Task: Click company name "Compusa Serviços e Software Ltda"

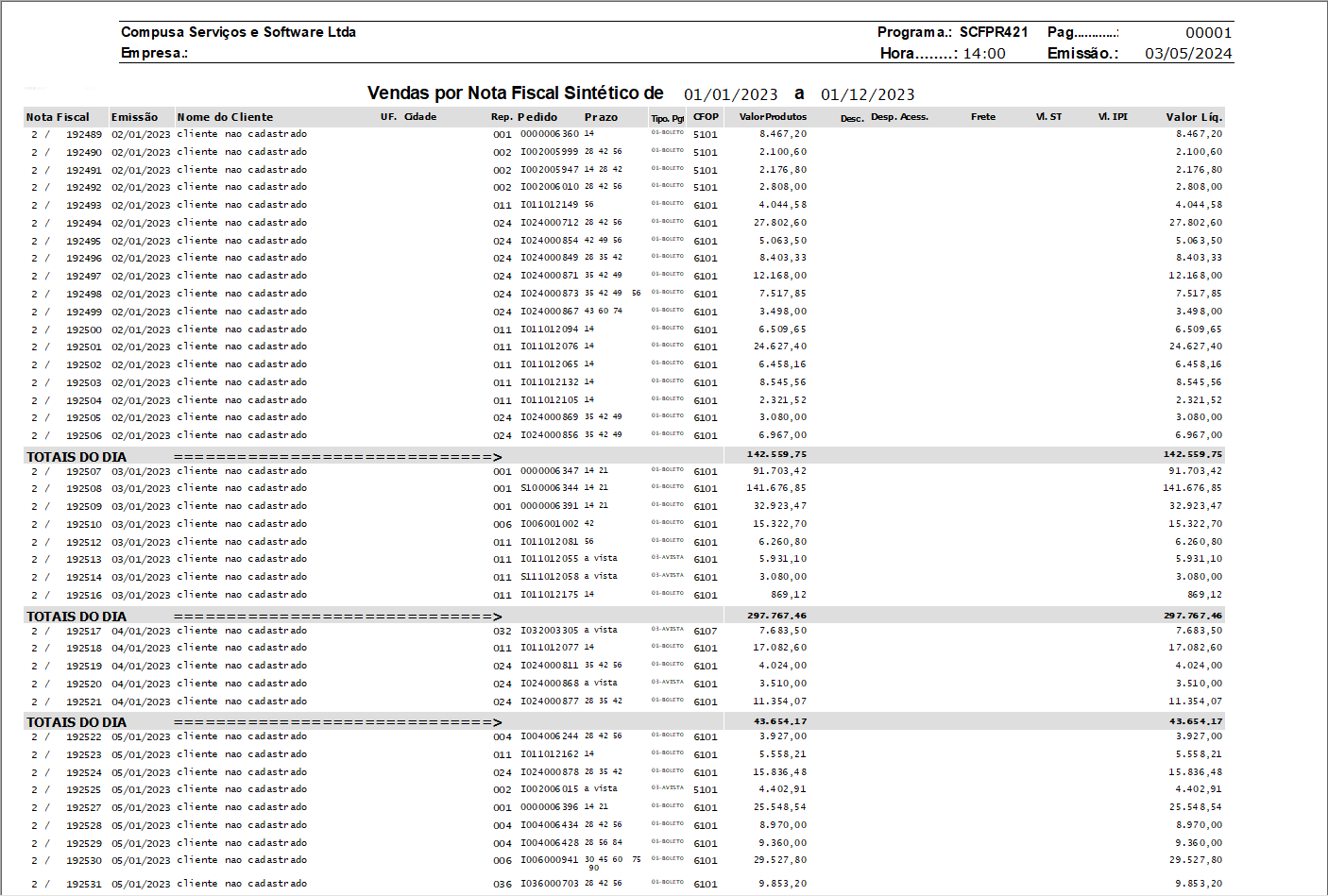Action: click(x=238, y=32)
